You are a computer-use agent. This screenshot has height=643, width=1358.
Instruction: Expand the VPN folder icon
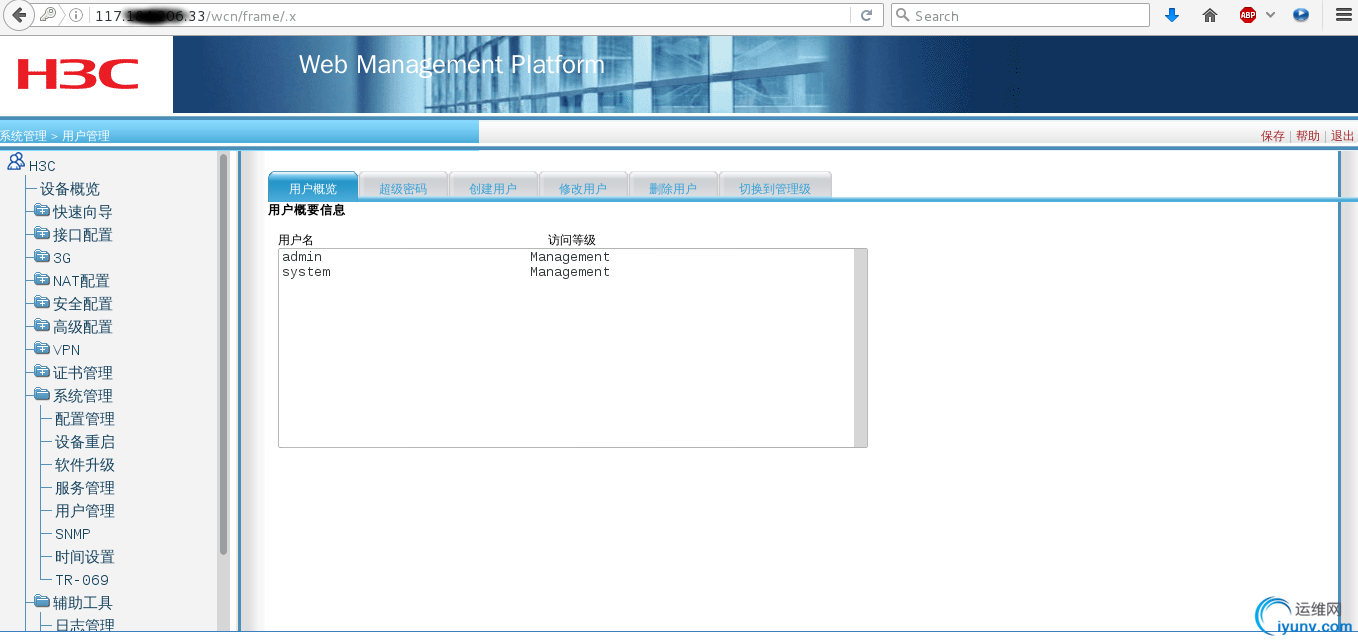pos(42,349)
